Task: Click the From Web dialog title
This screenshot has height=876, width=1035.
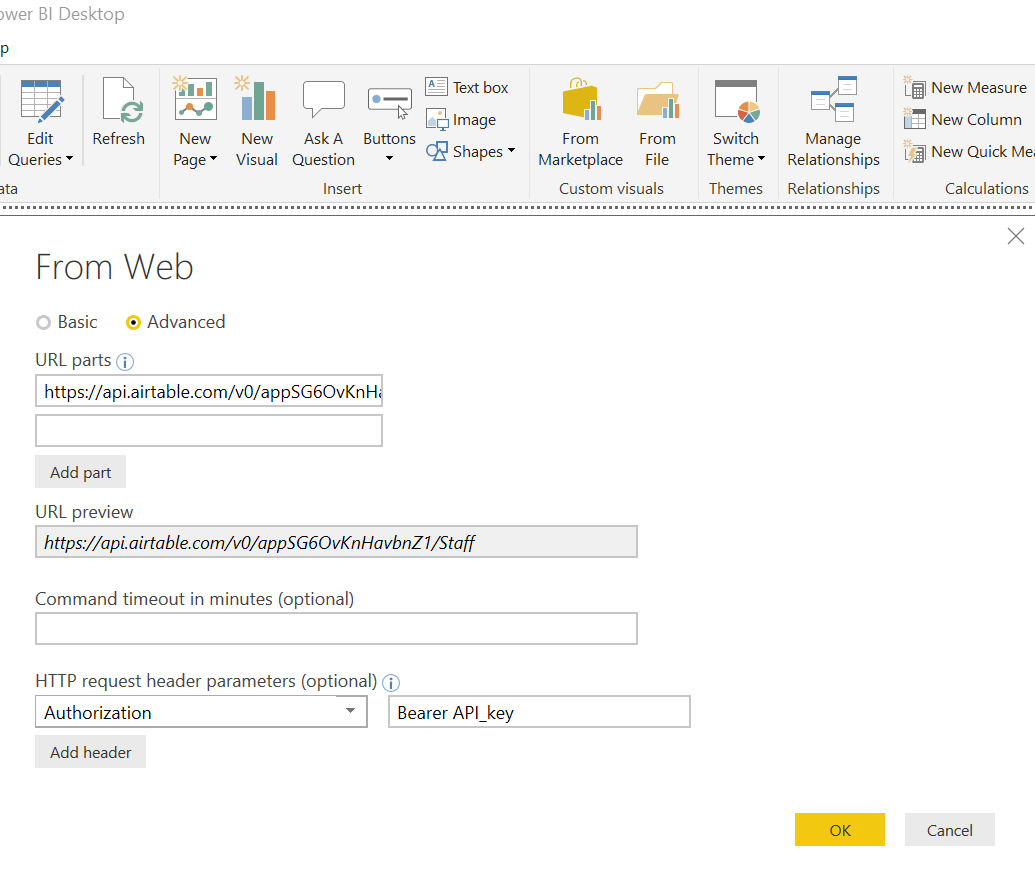Action: [x=114, y=267]
